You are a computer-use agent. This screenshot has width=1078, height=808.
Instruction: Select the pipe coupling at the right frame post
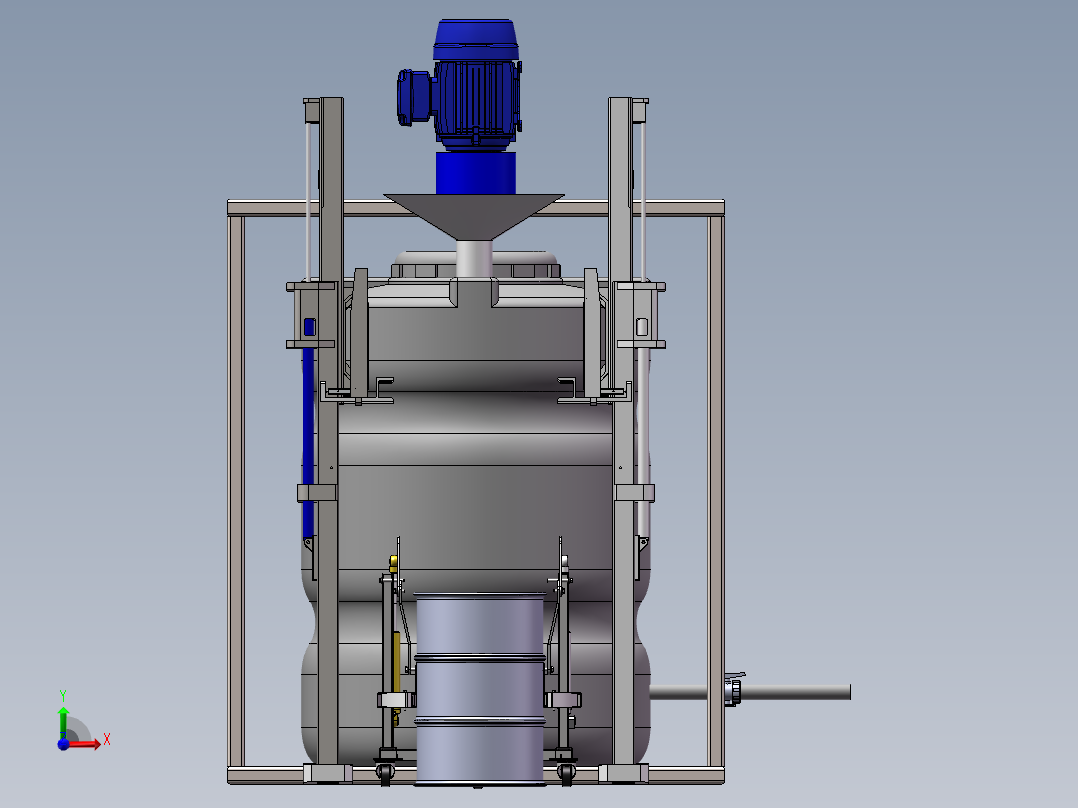point(733,690)
